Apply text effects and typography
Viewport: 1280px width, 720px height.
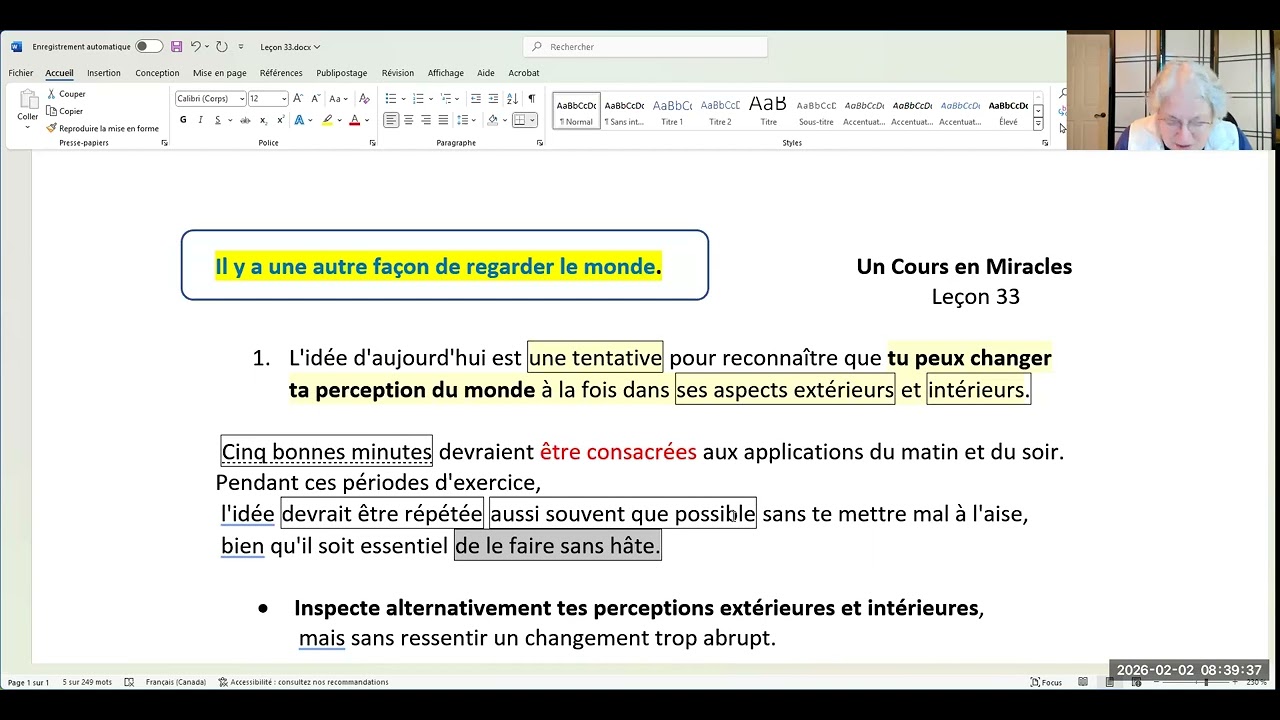[300, 120]
